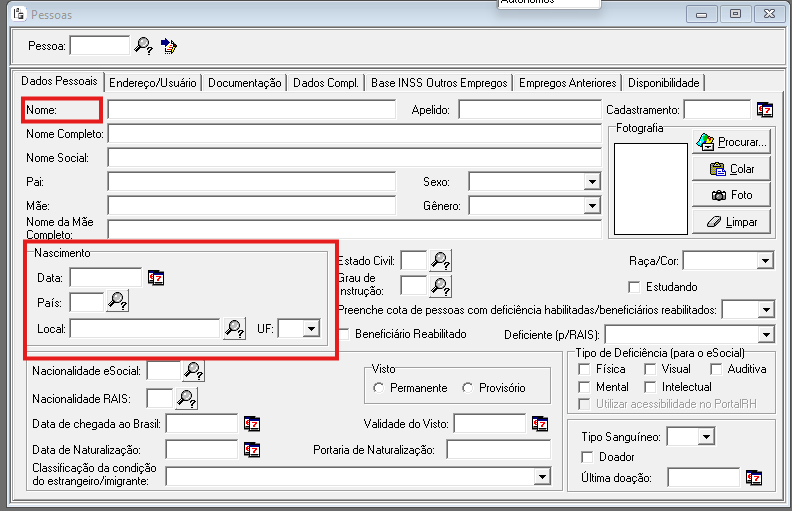Click the search icon beside Pessoa field
Viewport: 792px width, 511px height.
pyautogui.click(x=144, y=46)
